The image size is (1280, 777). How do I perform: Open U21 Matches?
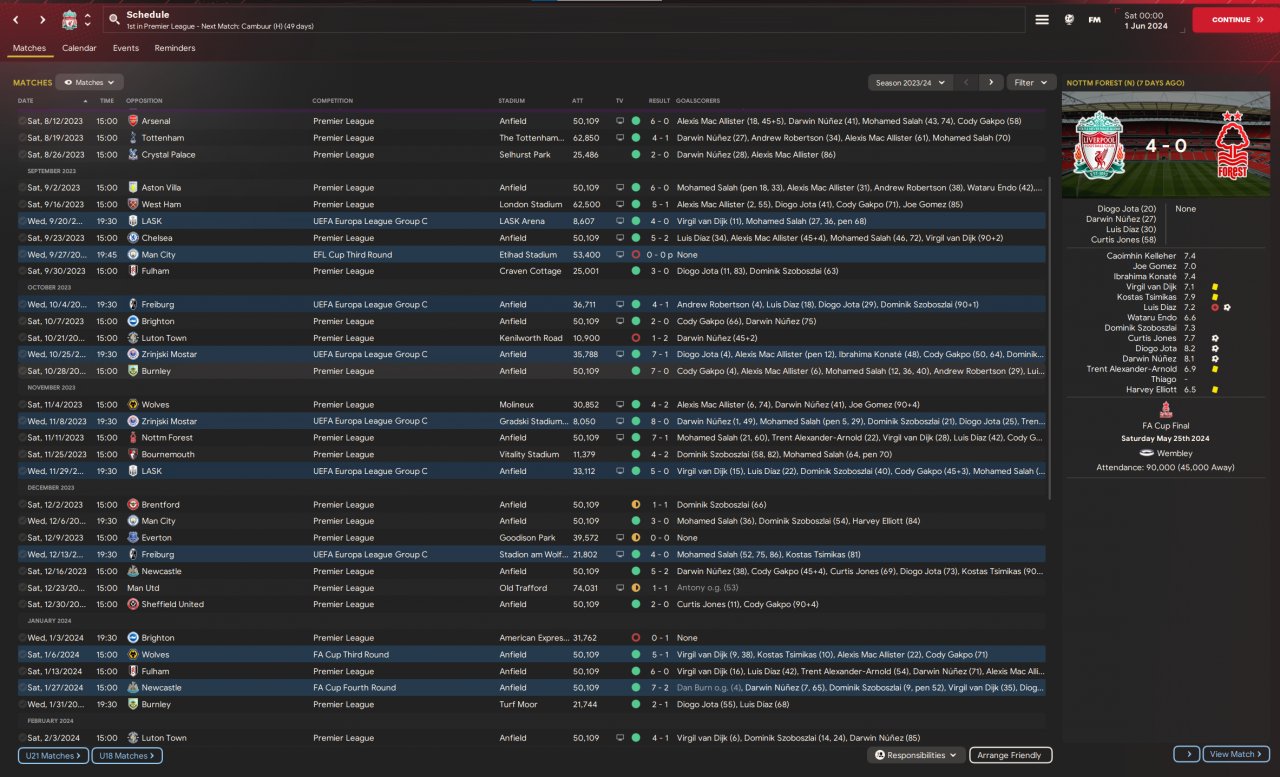(x=53, y=756)
